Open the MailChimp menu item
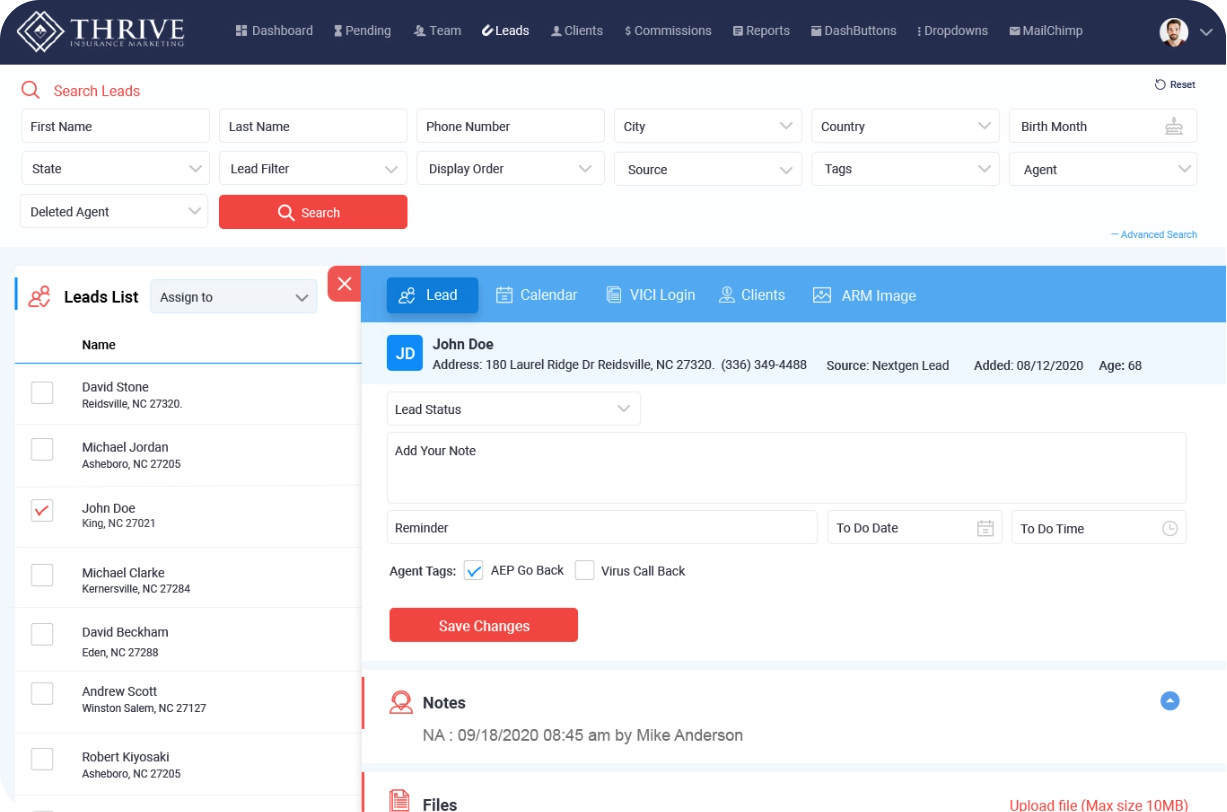 tap(1046, 31)
